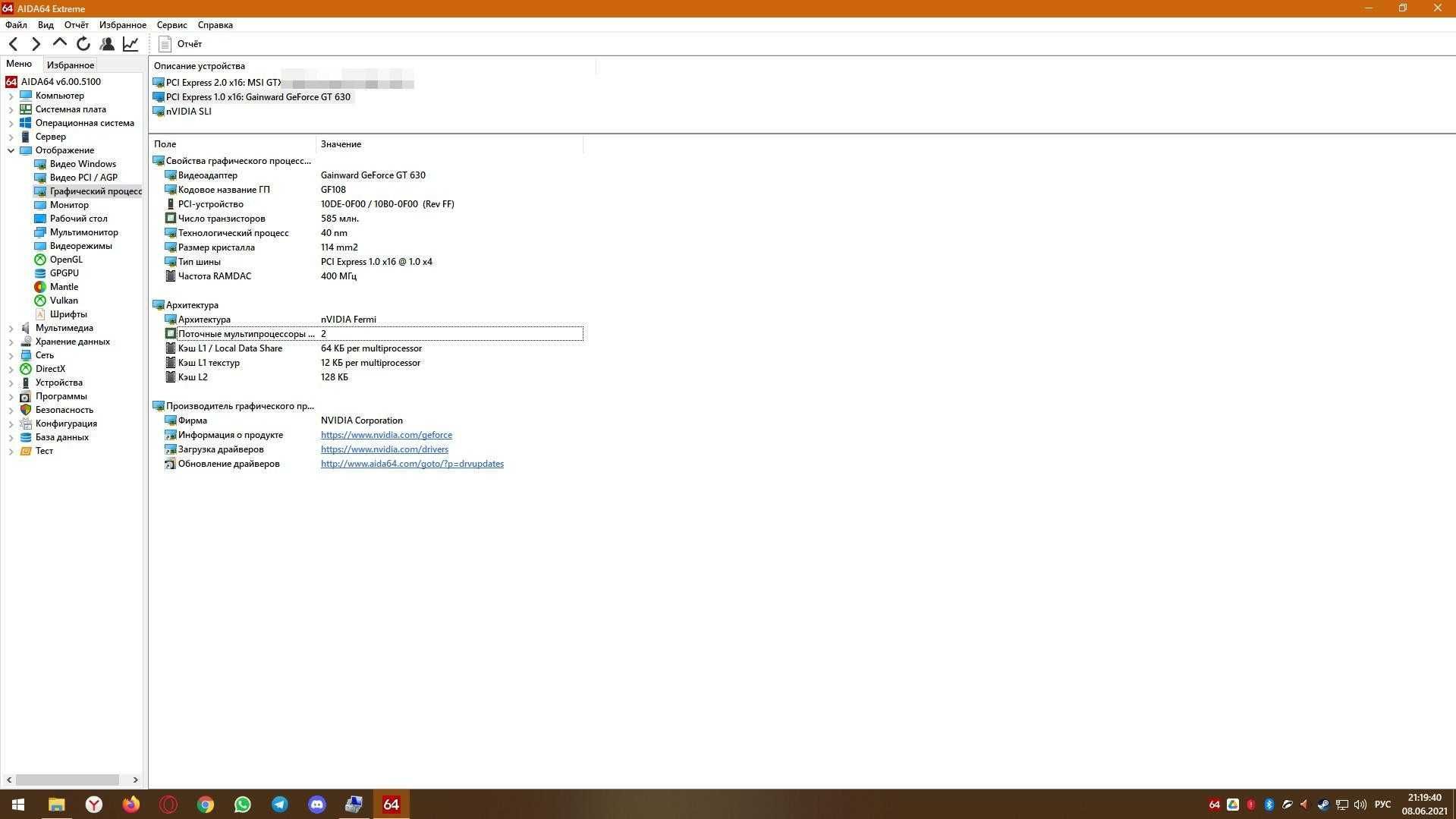Open Windows Start menu
The height and width of the screenshot is (819, 1456).
(x=18, y=805)
